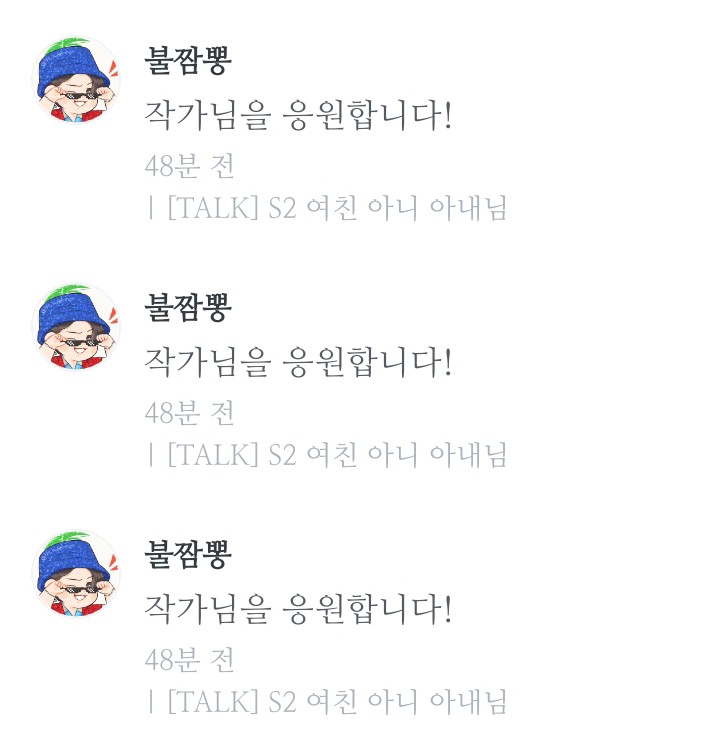
Task: Open 불짬뽕 username in first comment
Action: pyautogui.click(x=188, y=61)
